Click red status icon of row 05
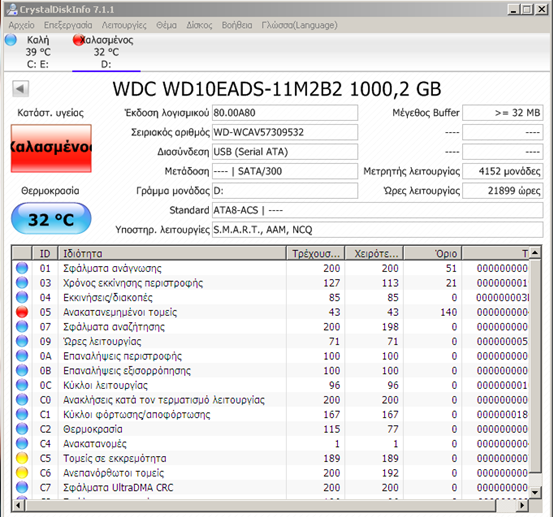 coord(22,312)
